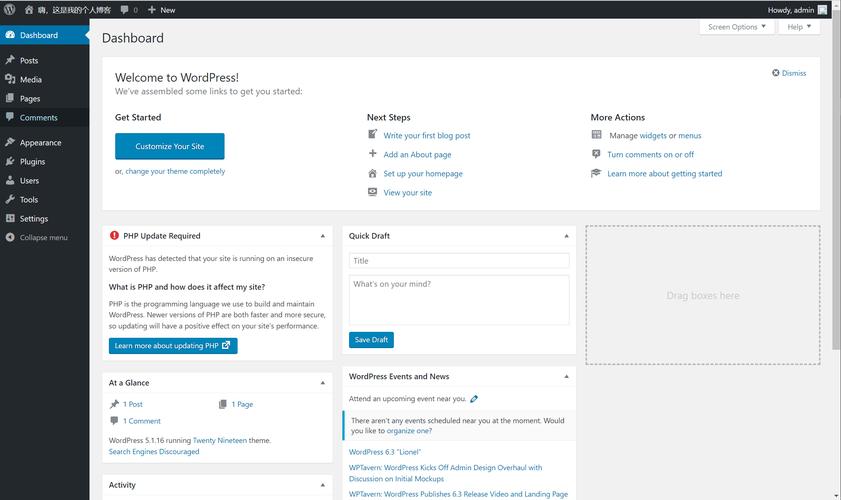Viewport: 841px width, 500px height.
Task: Click the admin avatar in top bar
Action: pyautogui.click(x=822, y=10)
